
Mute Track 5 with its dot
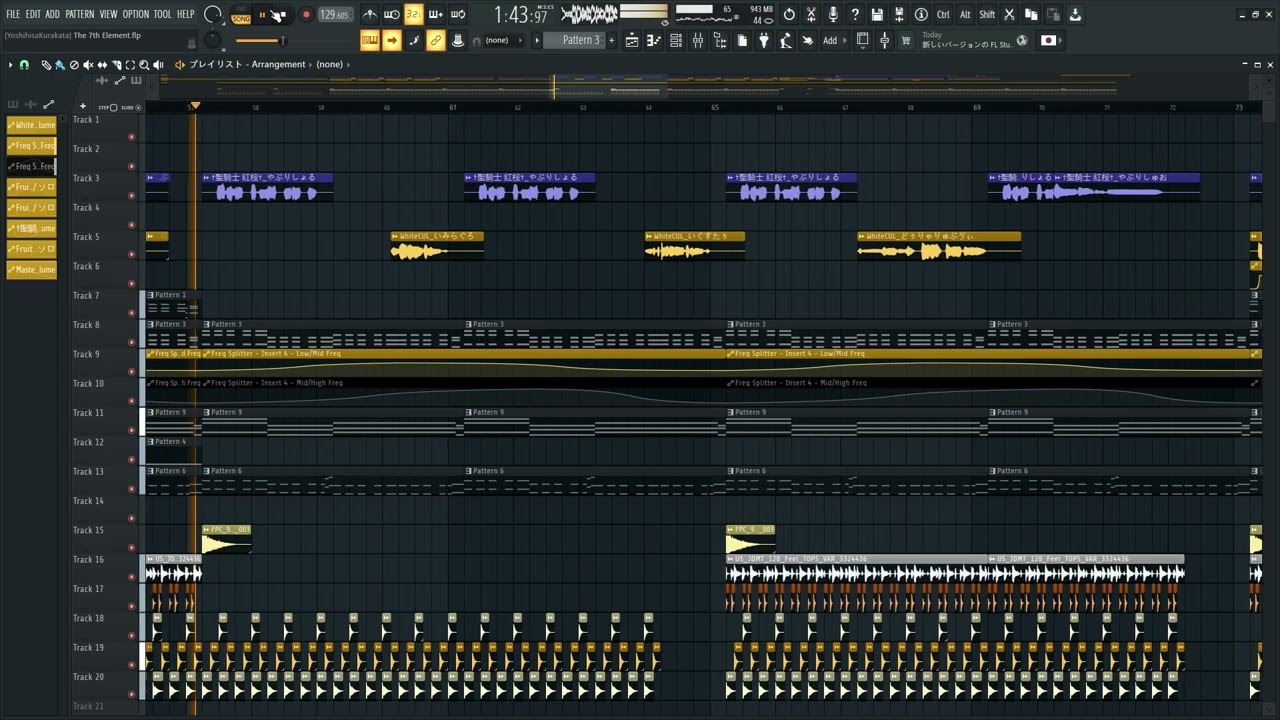(131, 254)
